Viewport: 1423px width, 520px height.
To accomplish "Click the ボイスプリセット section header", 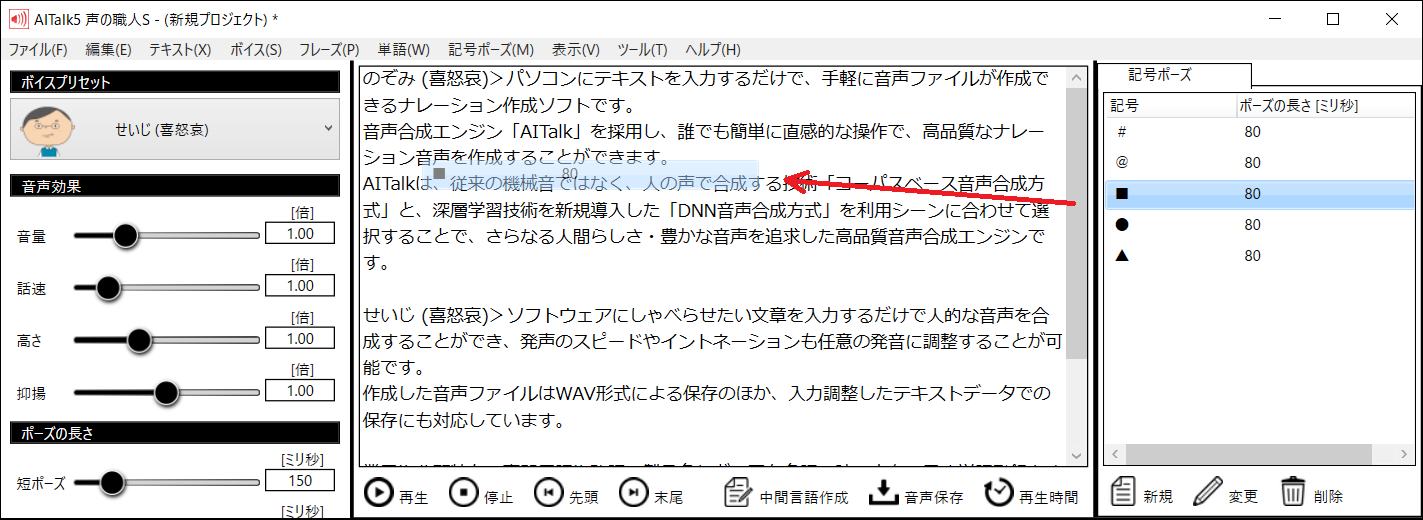I will pyautogui.click(x=176, y=83).
